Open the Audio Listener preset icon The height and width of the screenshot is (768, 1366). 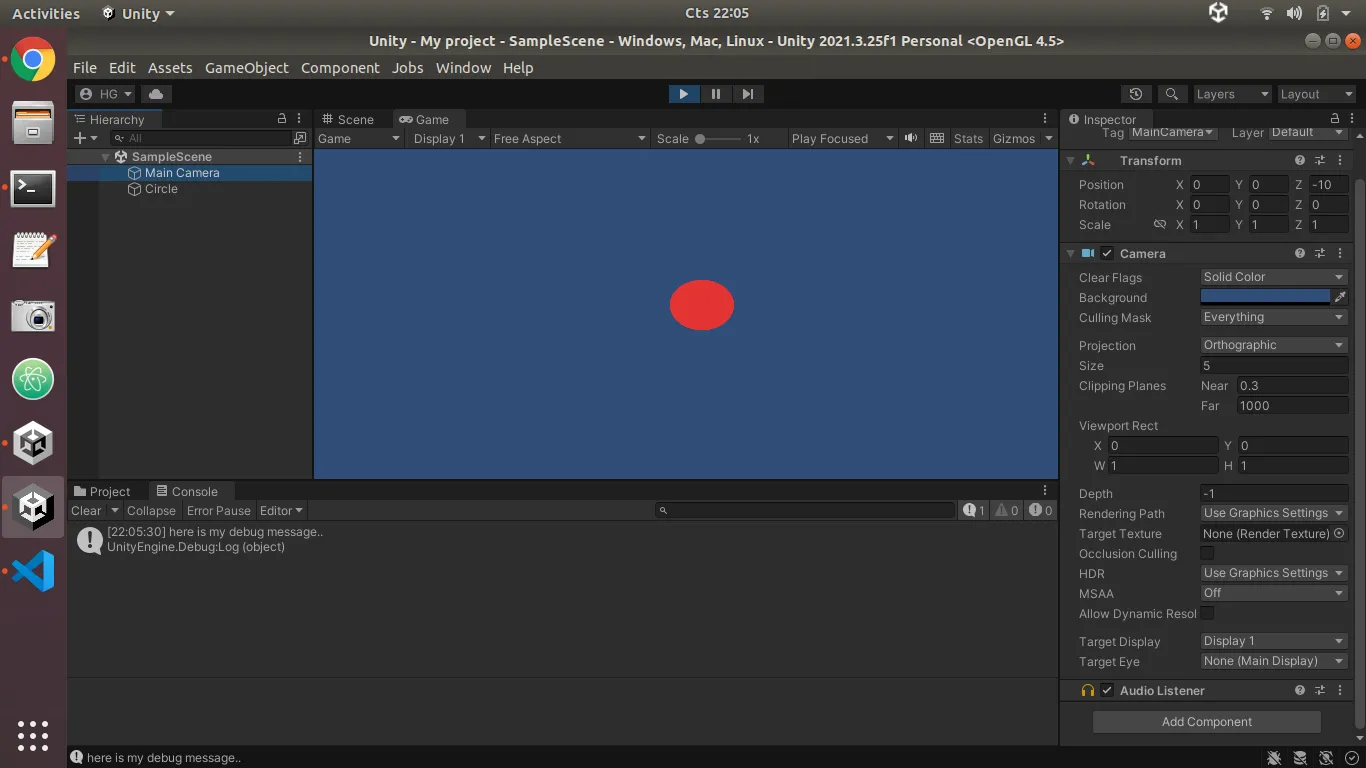(x=1319, y=690)
